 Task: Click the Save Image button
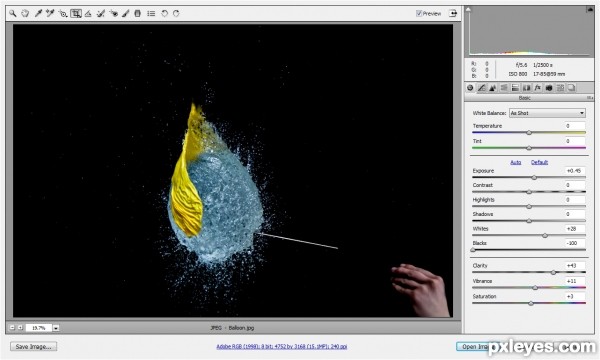(x=34, y=347)
